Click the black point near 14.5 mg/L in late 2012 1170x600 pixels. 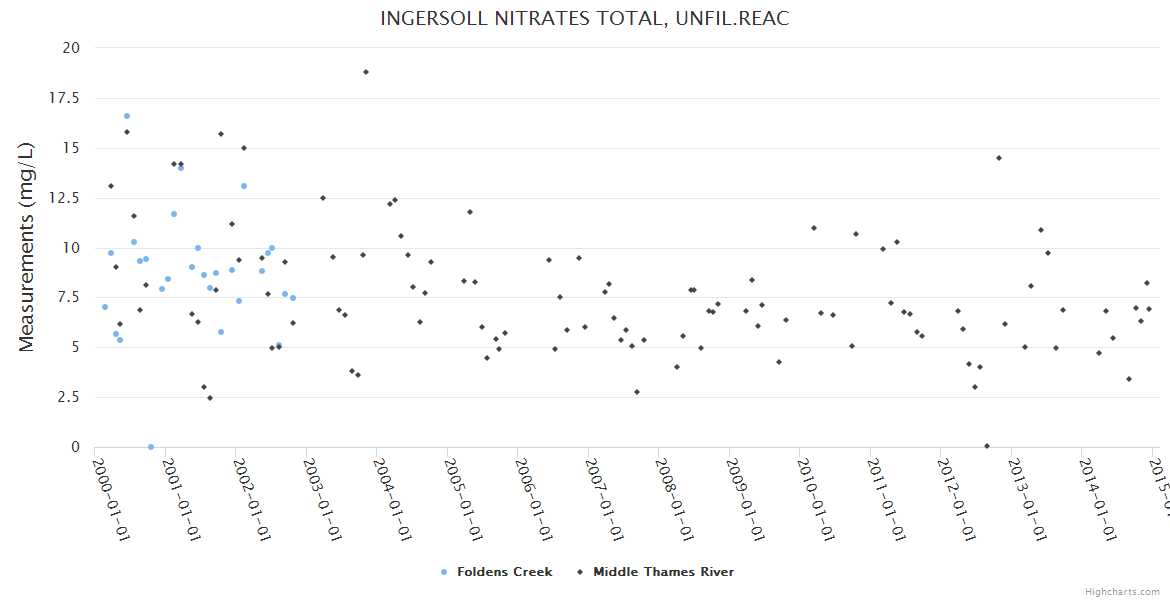click(999, 158)
